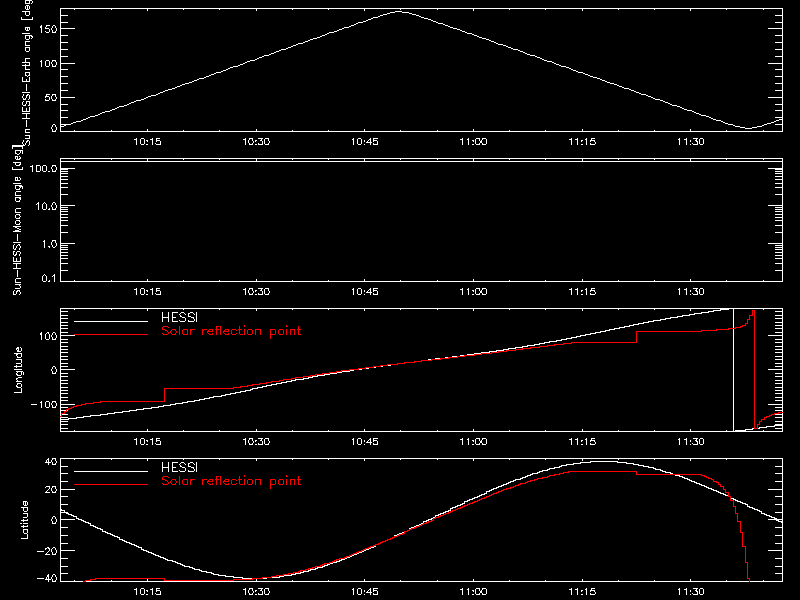Click the 11:30 label under the Latitude plot
The image size is (800, 600).
(x=691, y=592)
